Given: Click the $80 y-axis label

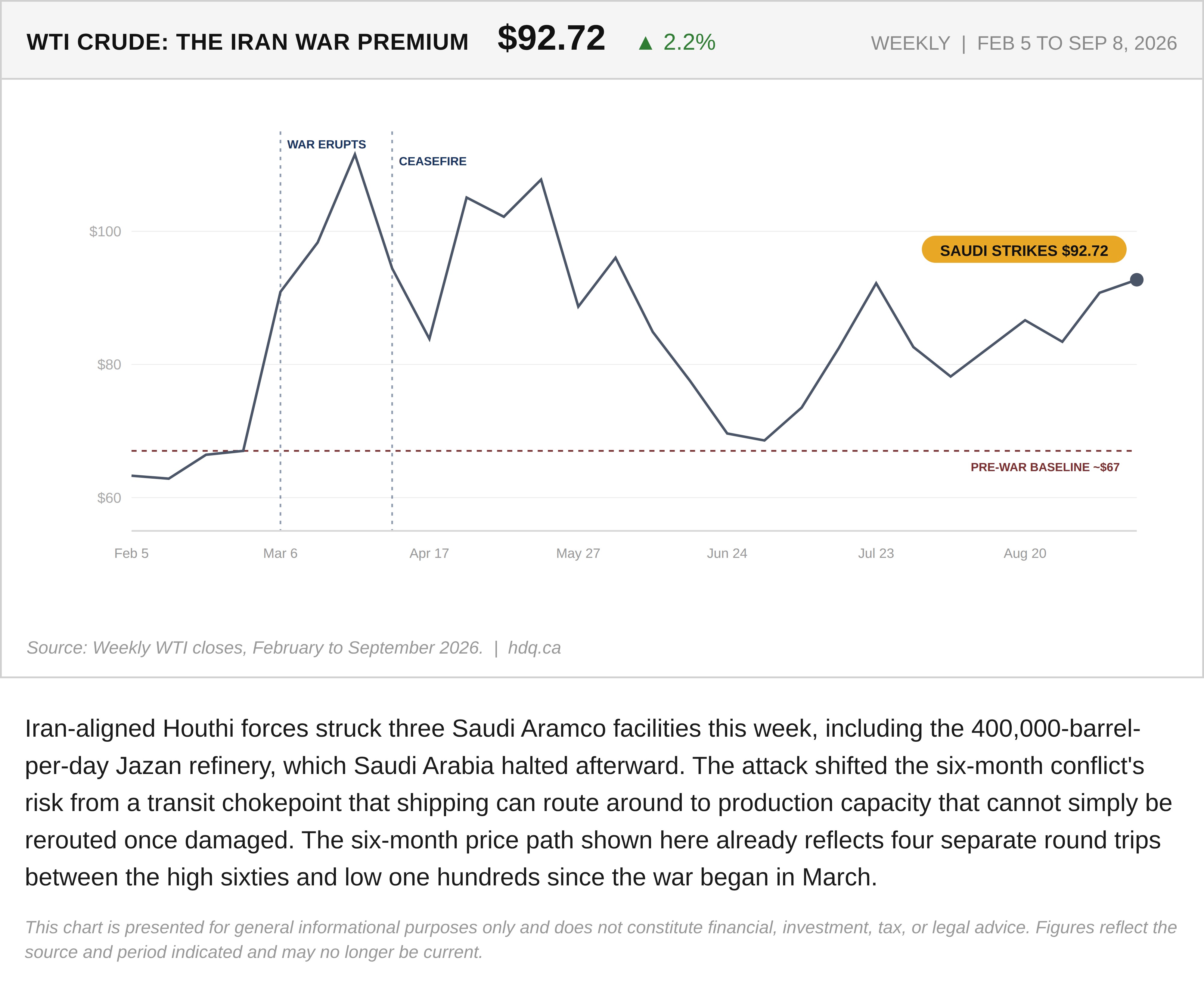Looking at the screenshot, I should click(x=109, y=365).
